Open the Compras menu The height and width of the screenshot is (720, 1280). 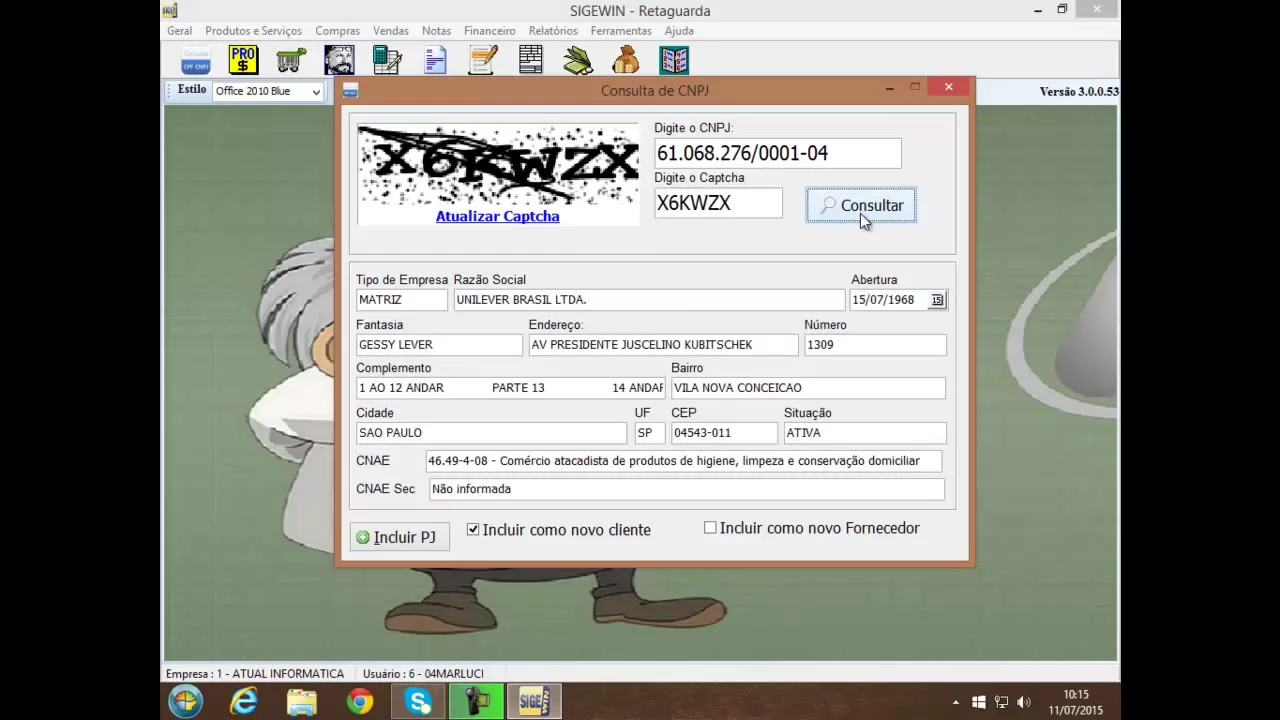[337, 31]
